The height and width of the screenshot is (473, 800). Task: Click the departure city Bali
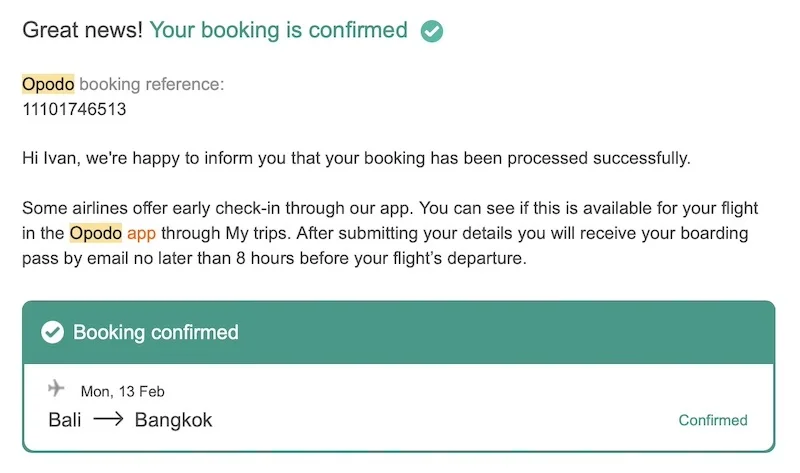click(65, 420)
